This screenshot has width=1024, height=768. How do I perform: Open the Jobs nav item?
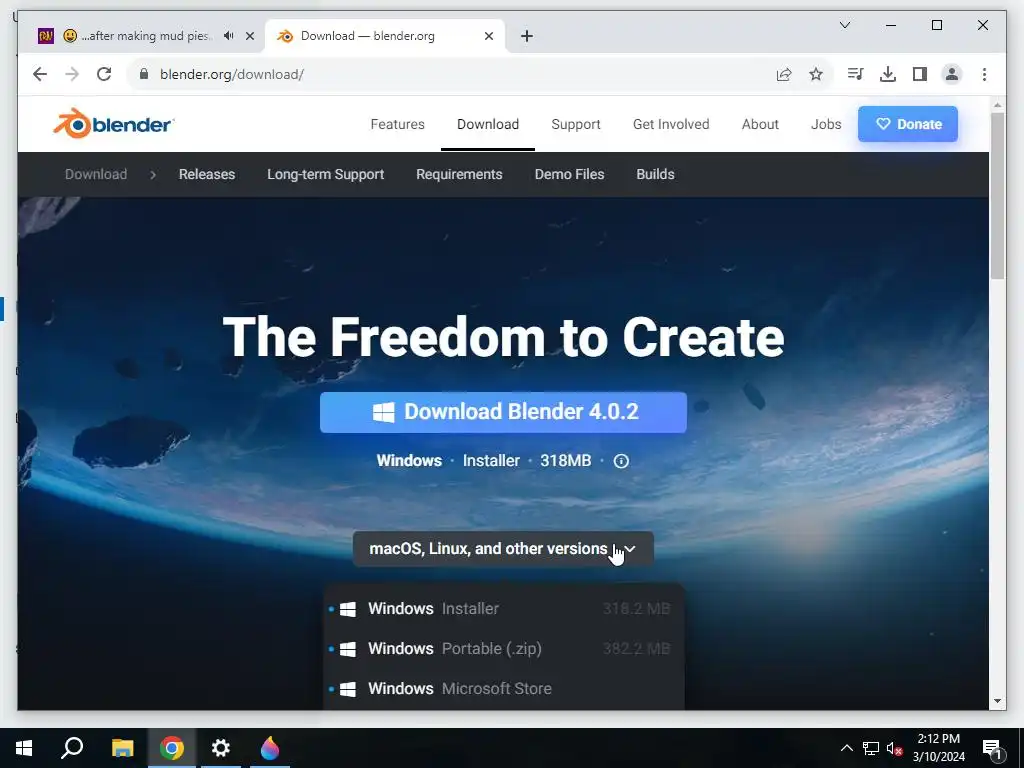825,124
